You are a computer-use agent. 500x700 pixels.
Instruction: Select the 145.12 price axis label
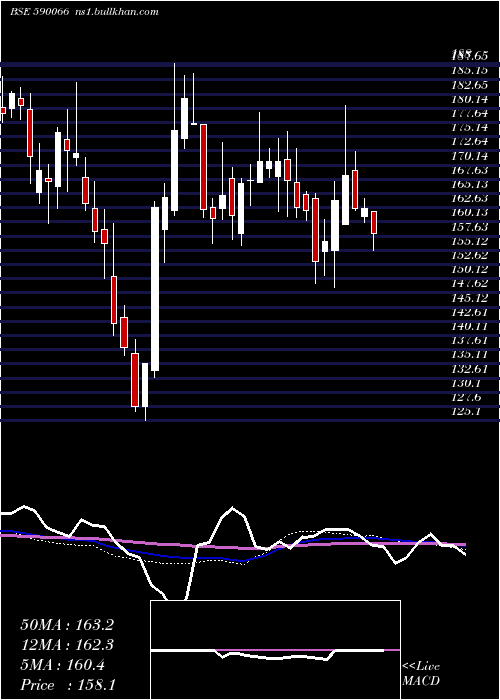[x=469, y=298]
